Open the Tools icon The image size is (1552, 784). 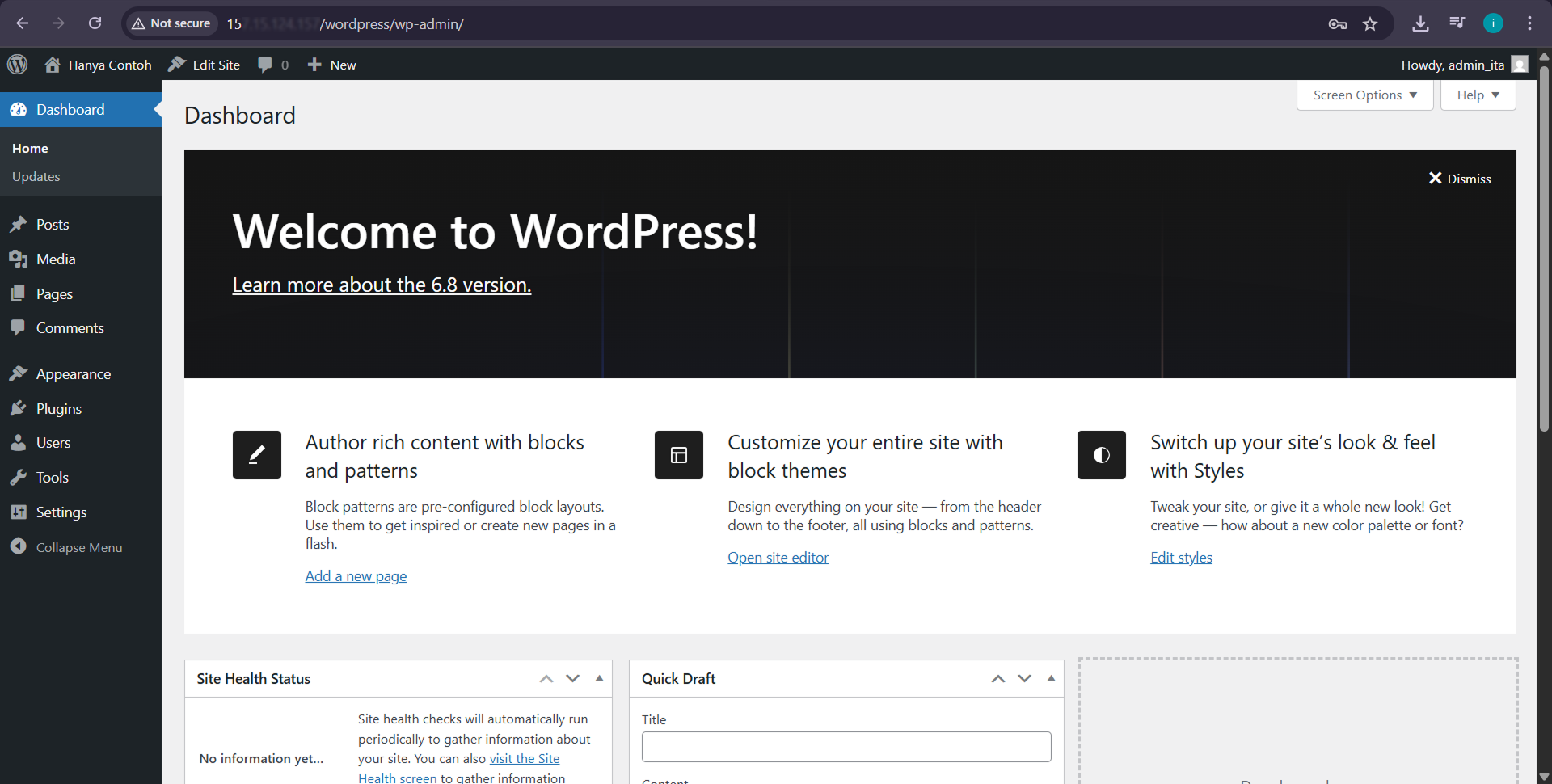point(19,477)
